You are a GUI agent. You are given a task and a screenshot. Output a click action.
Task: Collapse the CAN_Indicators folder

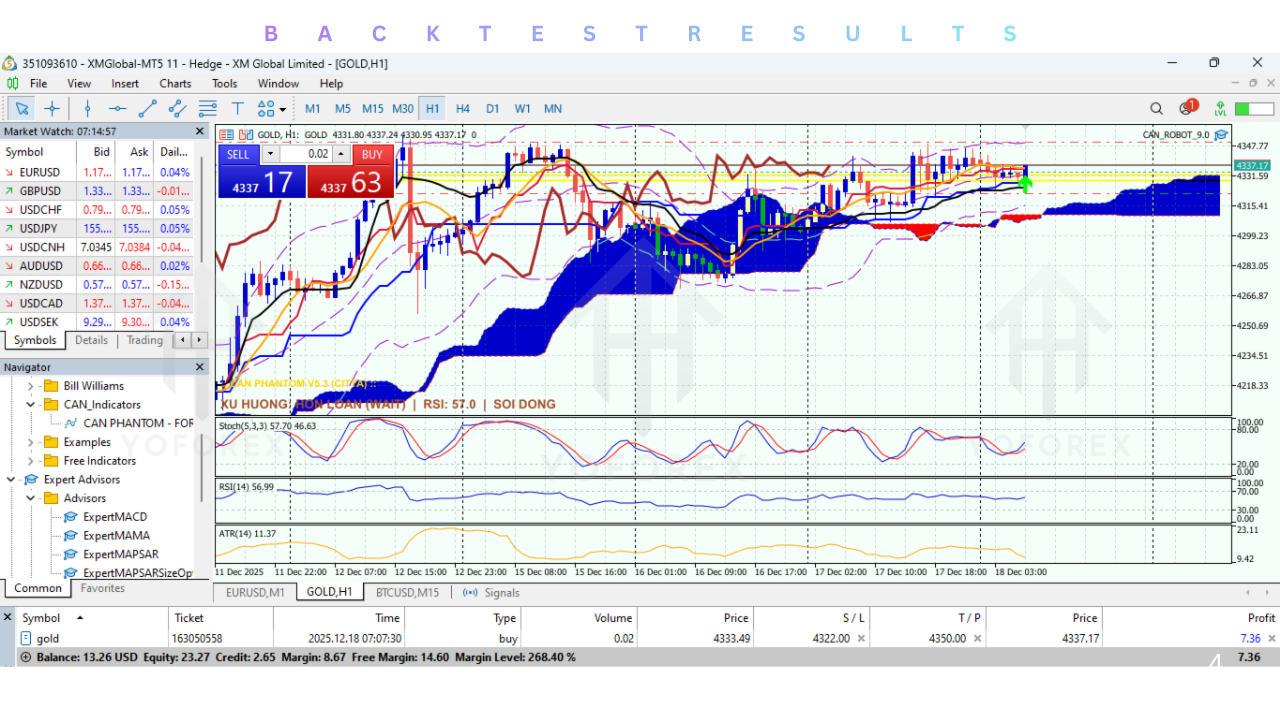(30, 405)
